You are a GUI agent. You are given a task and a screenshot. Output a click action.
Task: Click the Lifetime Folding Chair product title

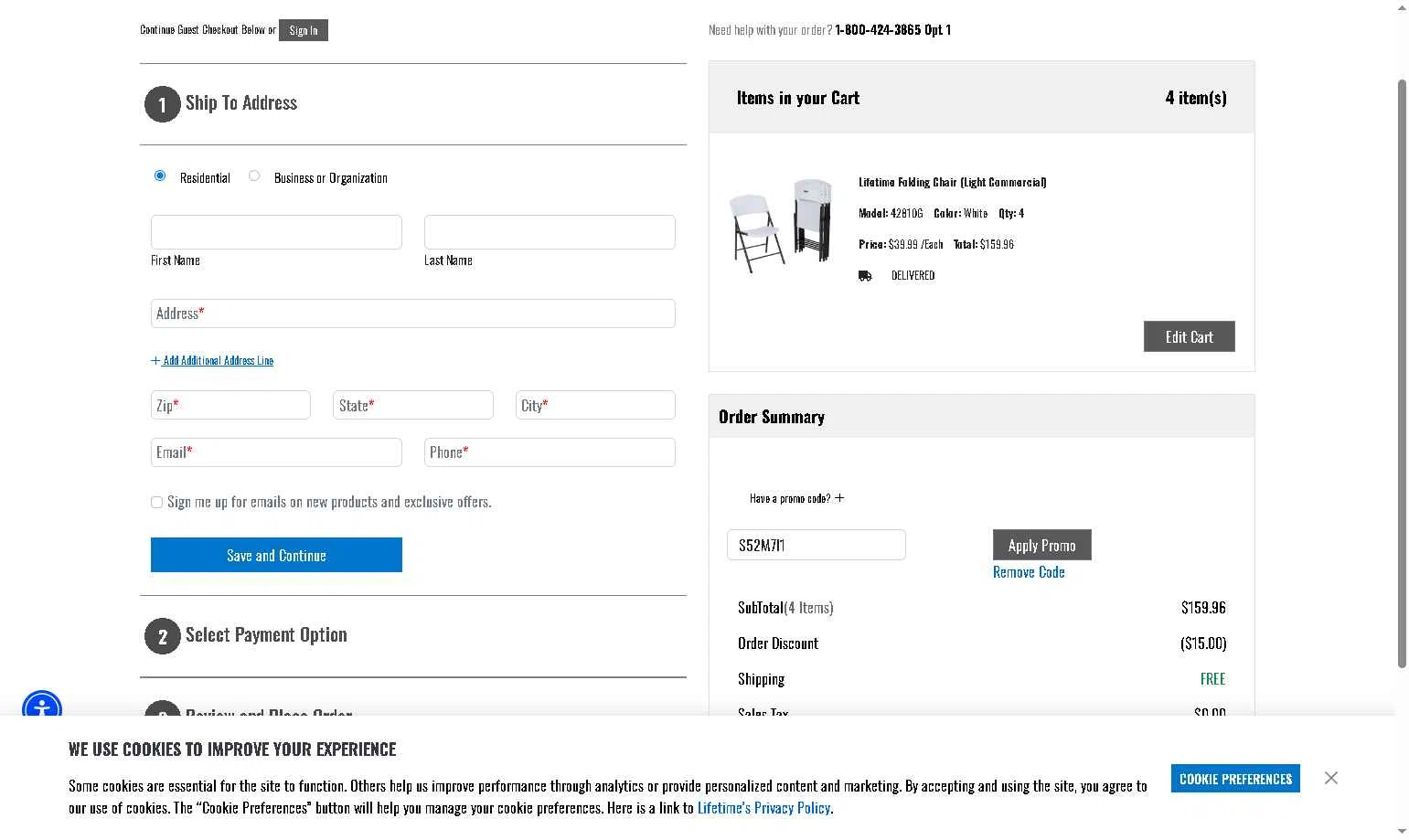tap(952, 182)
